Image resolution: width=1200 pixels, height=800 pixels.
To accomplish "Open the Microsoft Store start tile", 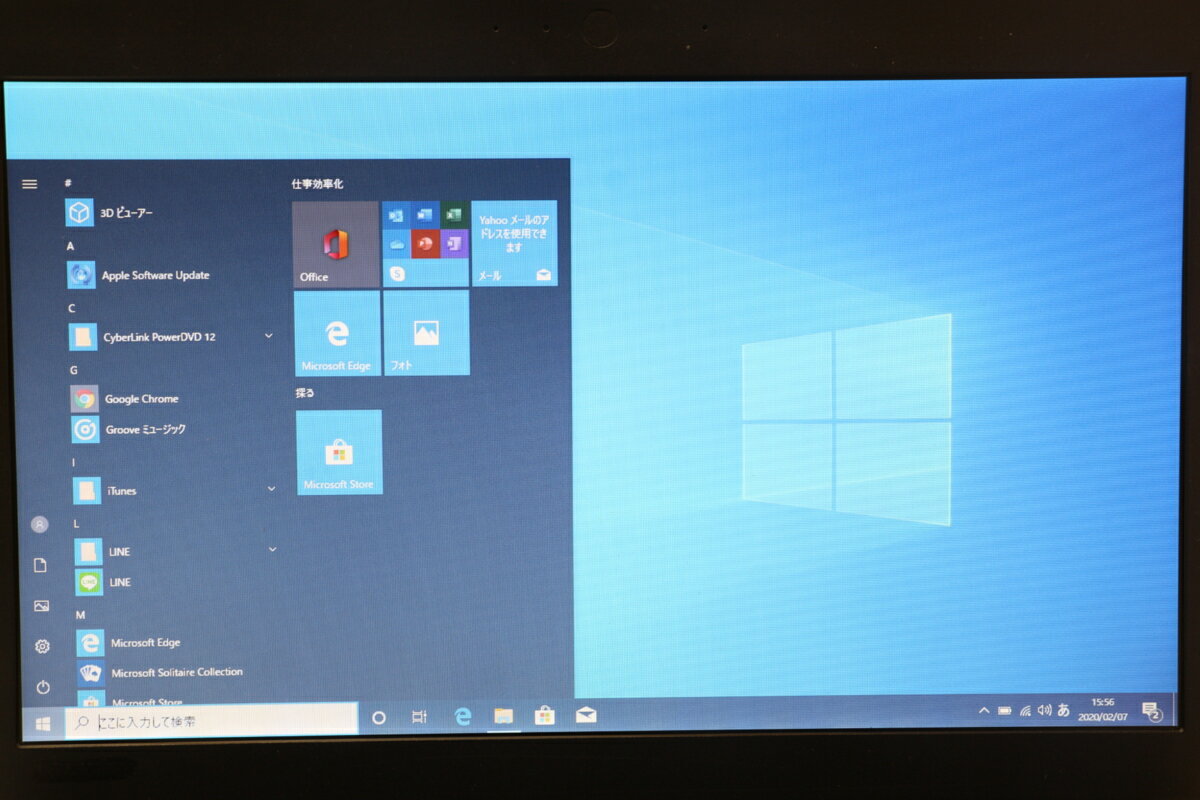I will coord(339,452).
